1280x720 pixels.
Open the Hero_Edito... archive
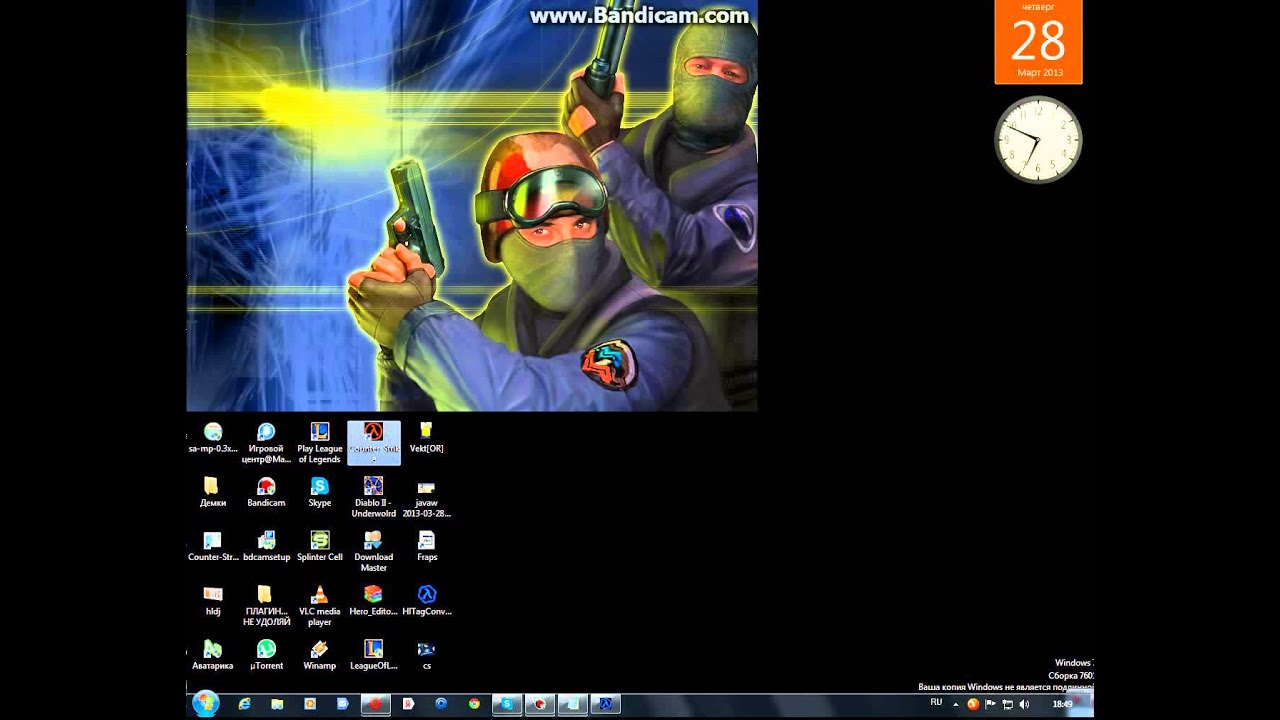pos(374,600)
